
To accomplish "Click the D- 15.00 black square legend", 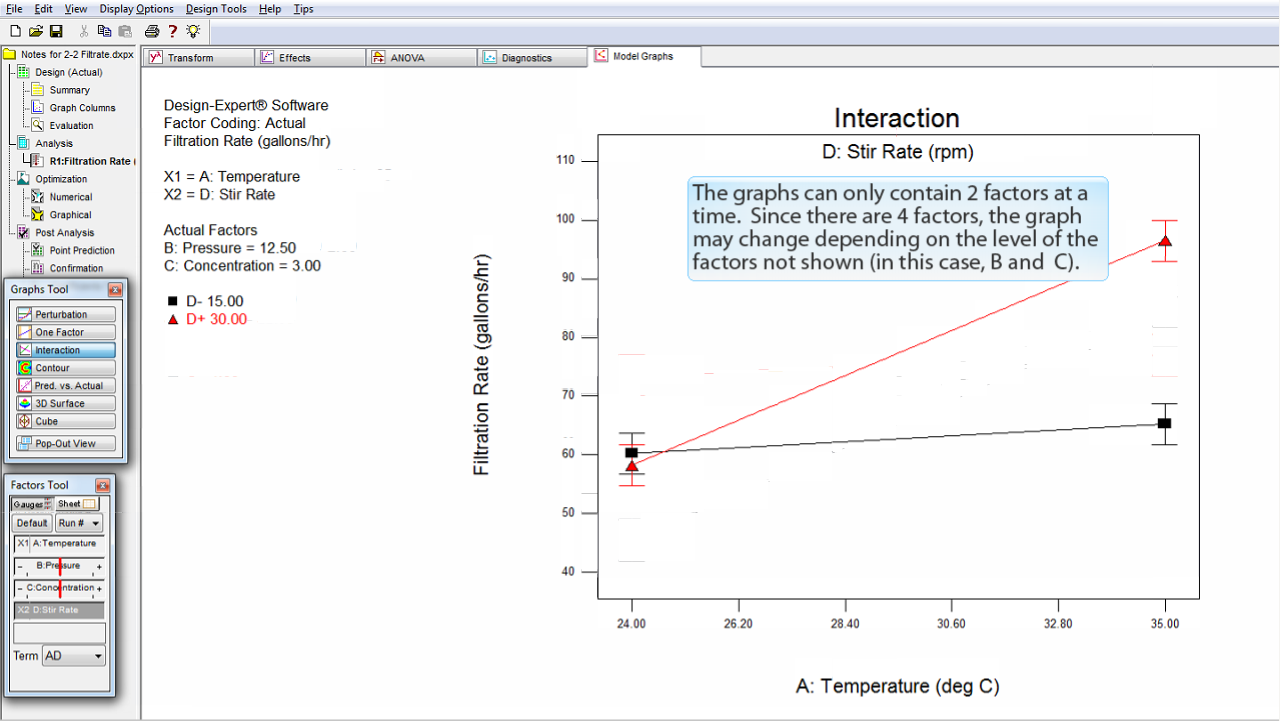I will point(172,301).
